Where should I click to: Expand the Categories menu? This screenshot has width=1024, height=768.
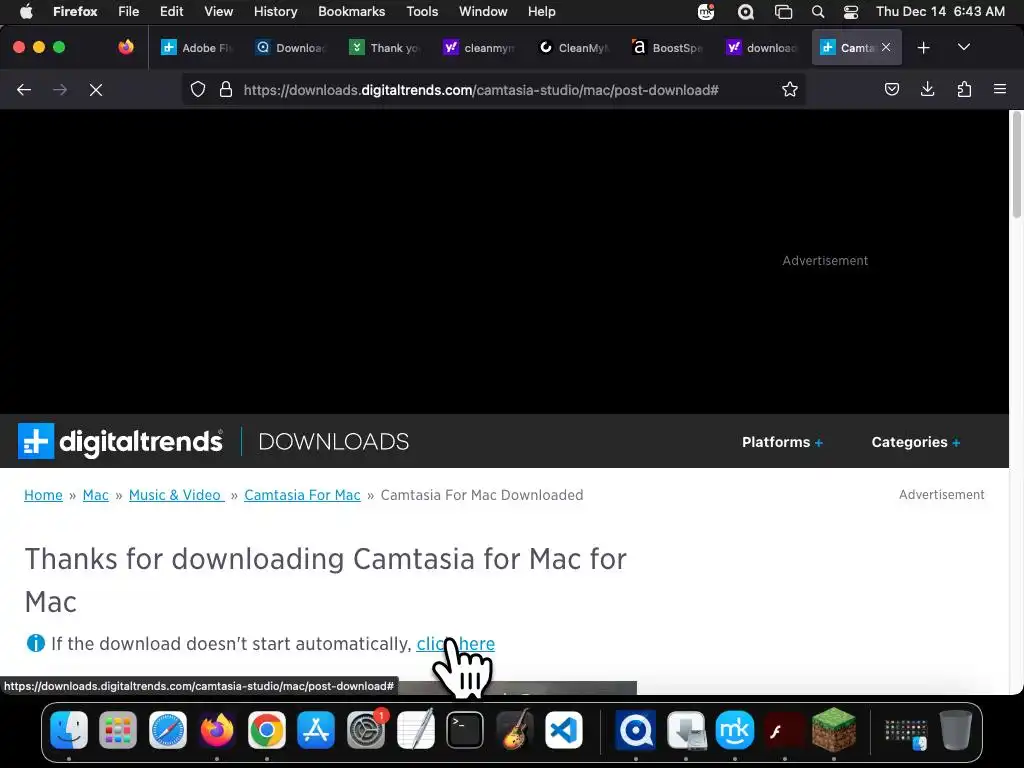916,442
